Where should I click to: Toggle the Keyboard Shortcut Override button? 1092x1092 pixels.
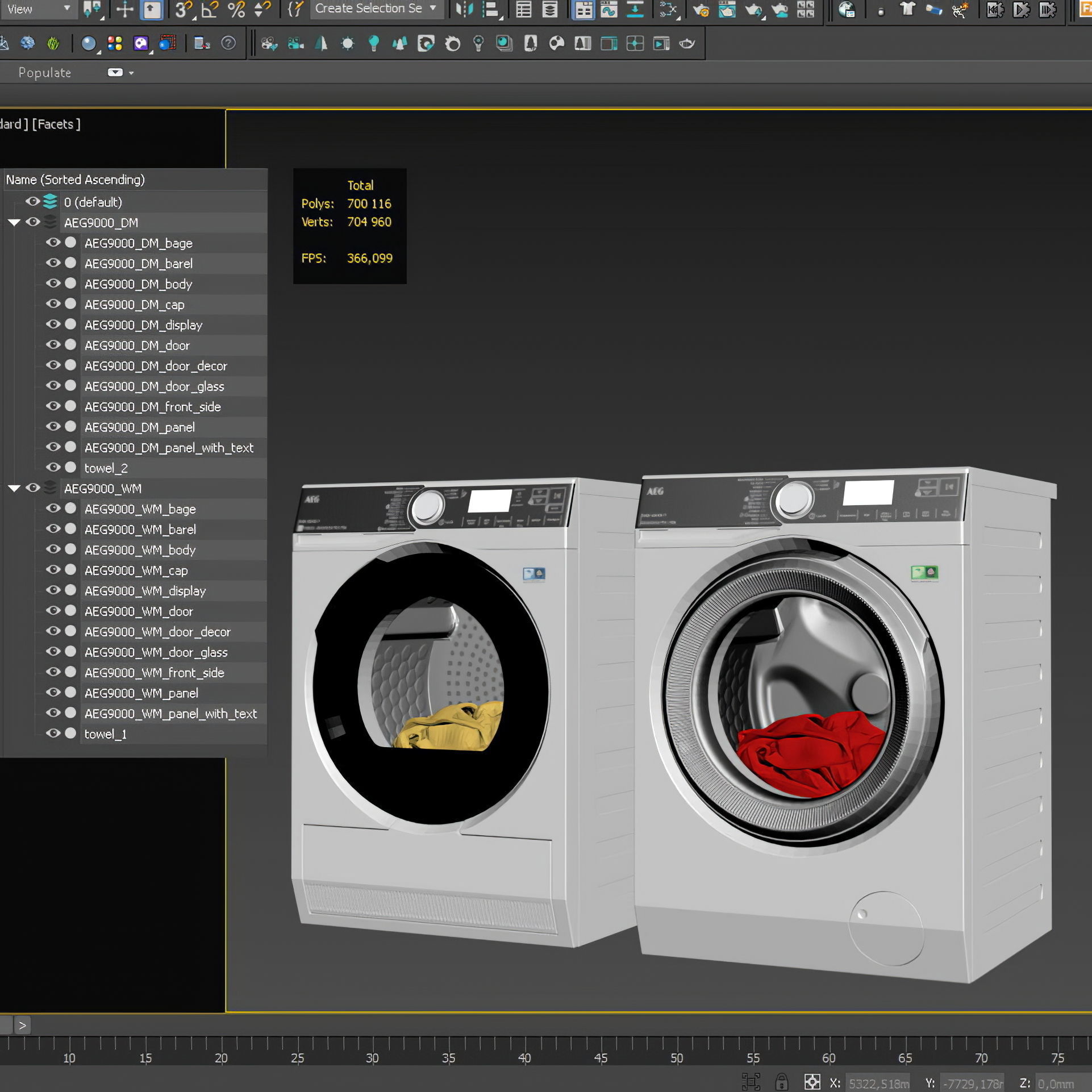152,9
